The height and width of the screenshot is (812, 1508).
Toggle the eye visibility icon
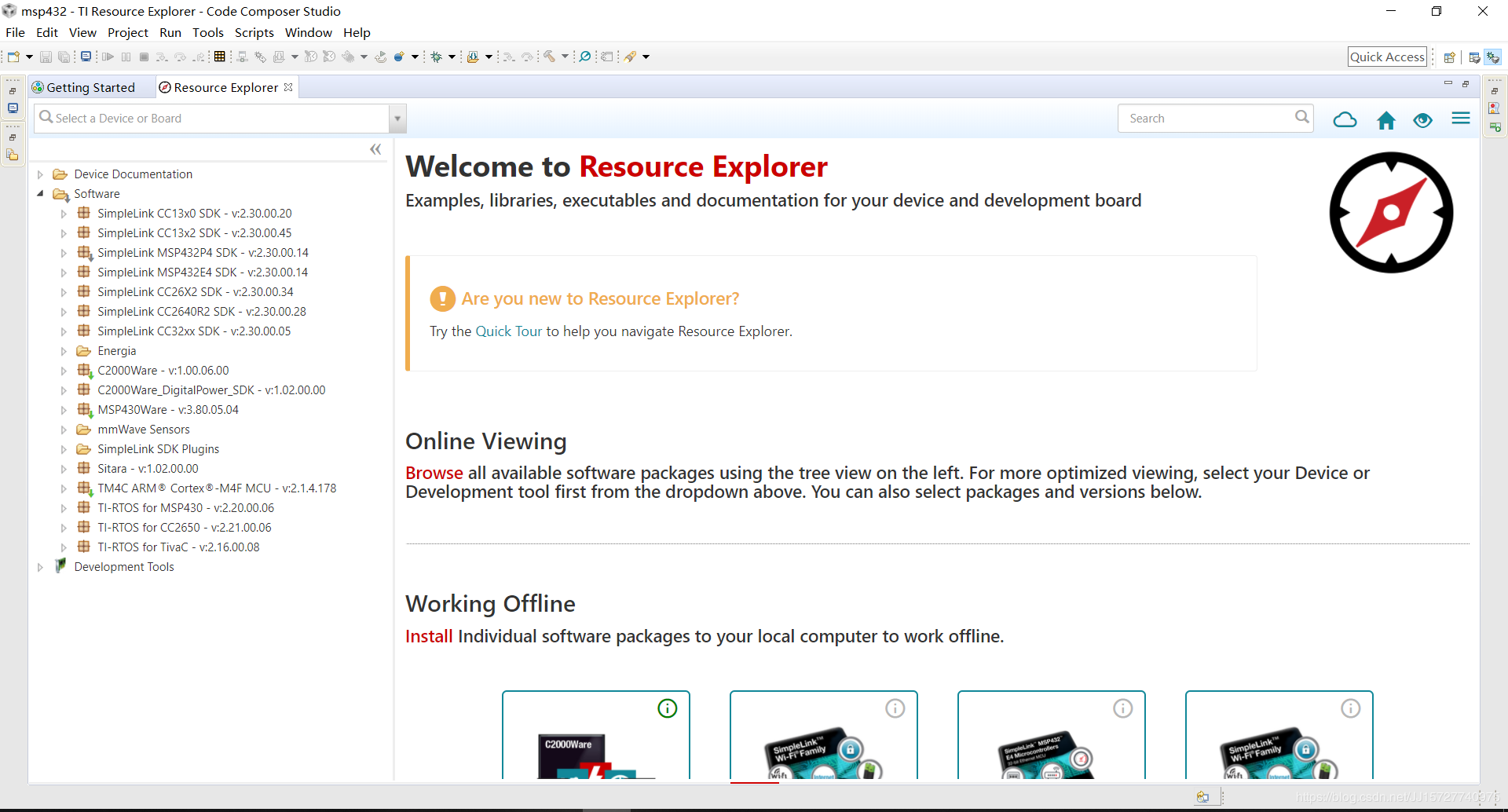tap(1422, 119)
